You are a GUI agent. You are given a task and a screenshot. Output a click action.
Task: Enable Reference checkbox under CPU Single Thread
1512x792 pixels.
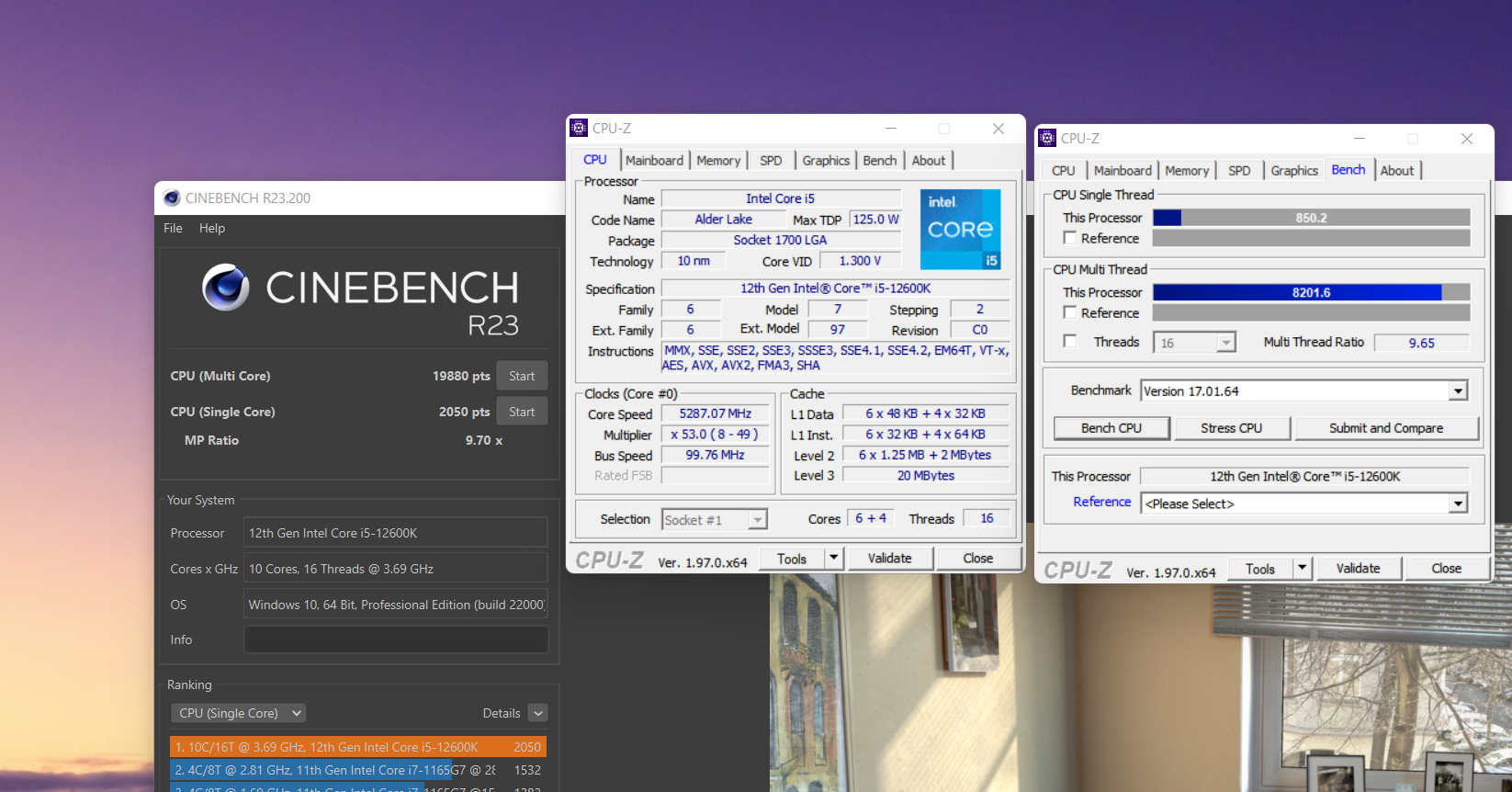pyautogui.click(x=1070, y=238)
